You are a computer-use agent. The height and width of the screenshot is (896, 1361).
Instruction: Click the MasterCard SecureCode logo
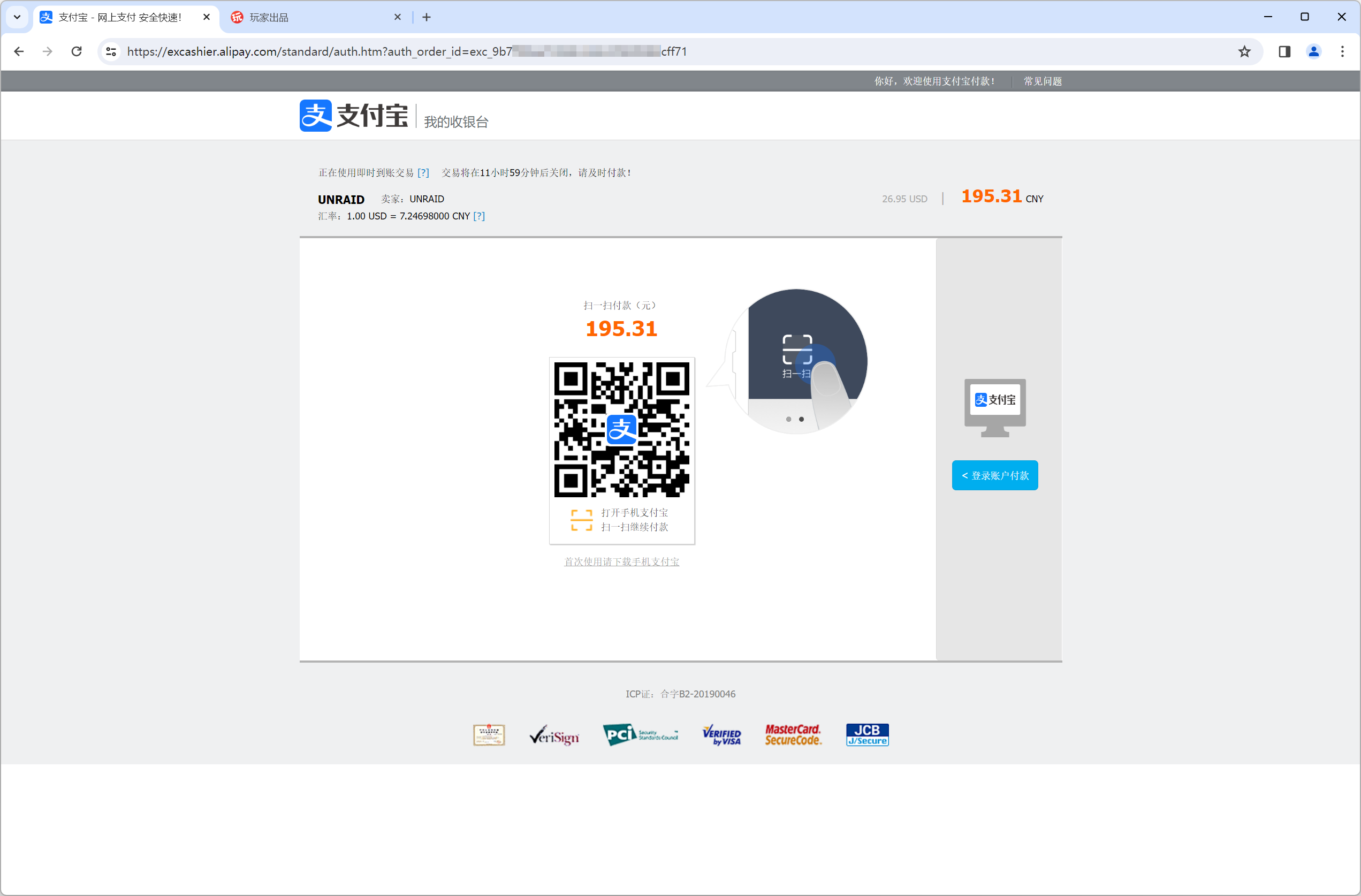coord(793,735)
